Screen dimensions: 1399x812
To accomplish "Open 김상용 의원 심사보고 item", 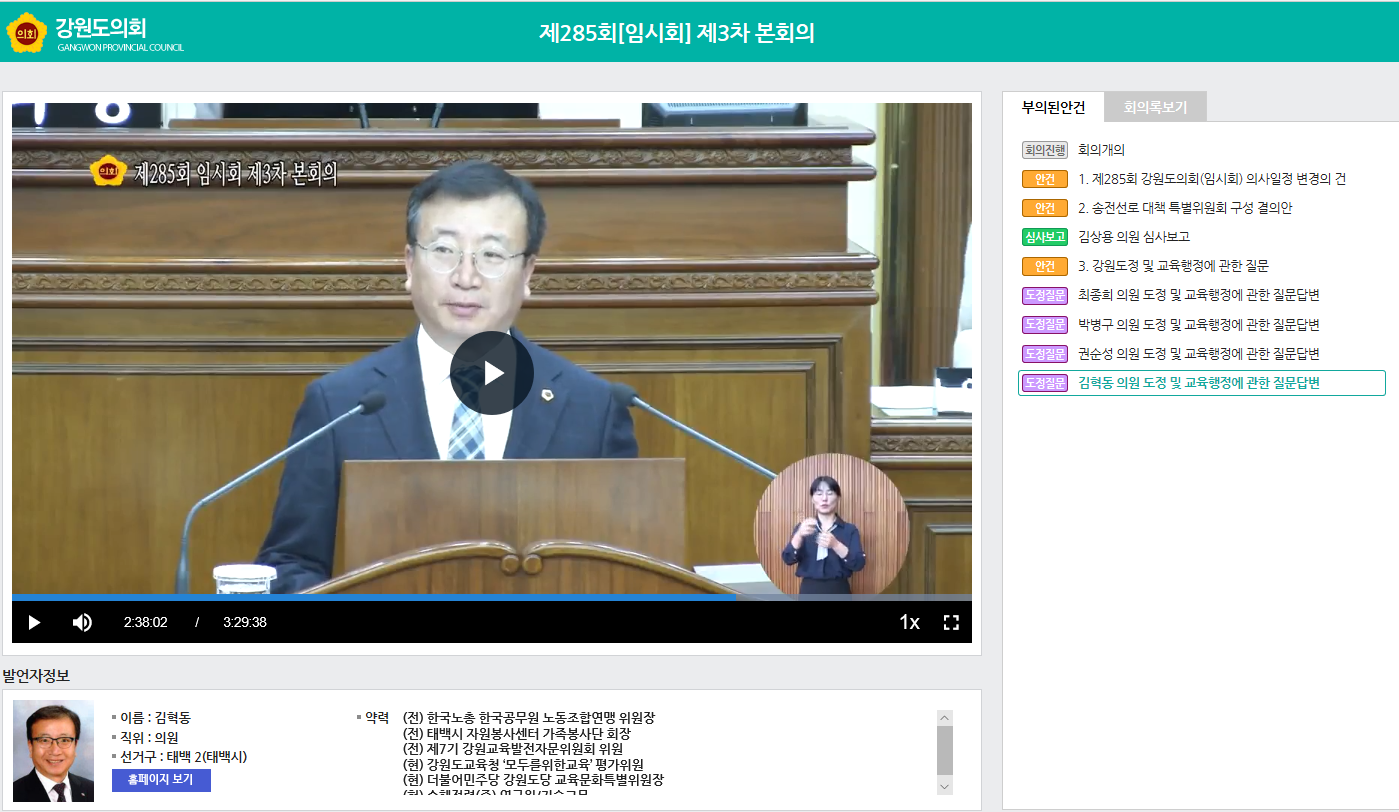I will click(1133, 237).
